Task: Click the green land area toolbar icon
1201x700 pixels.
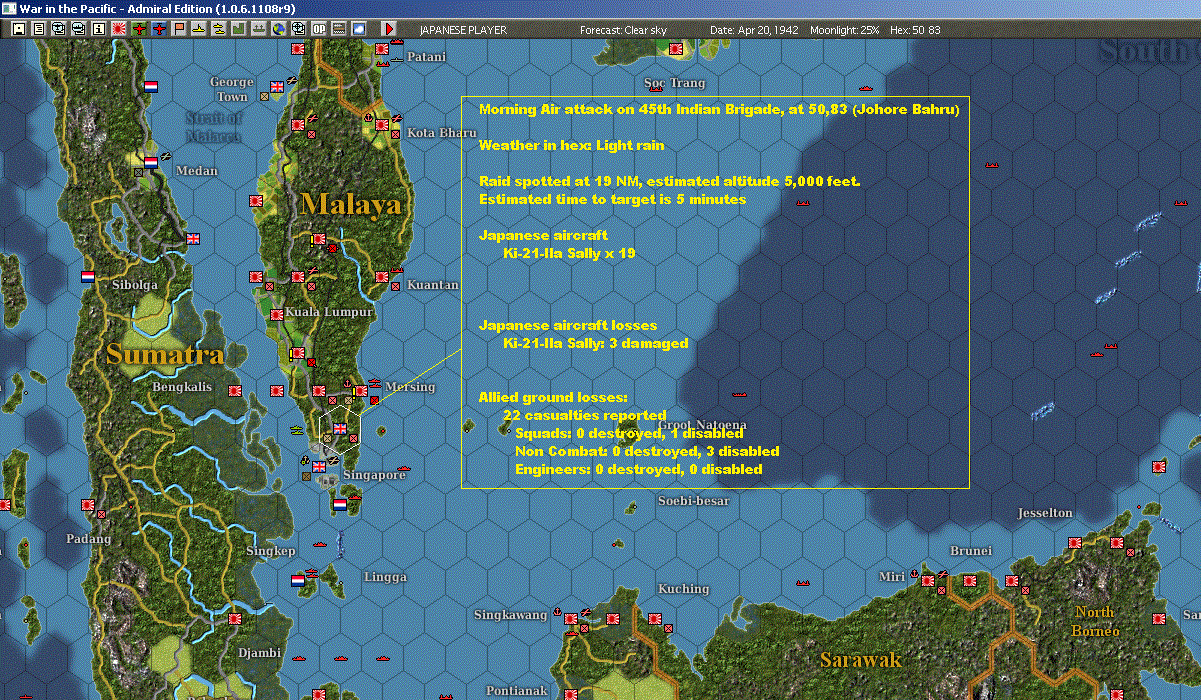Action: point(239,30)
